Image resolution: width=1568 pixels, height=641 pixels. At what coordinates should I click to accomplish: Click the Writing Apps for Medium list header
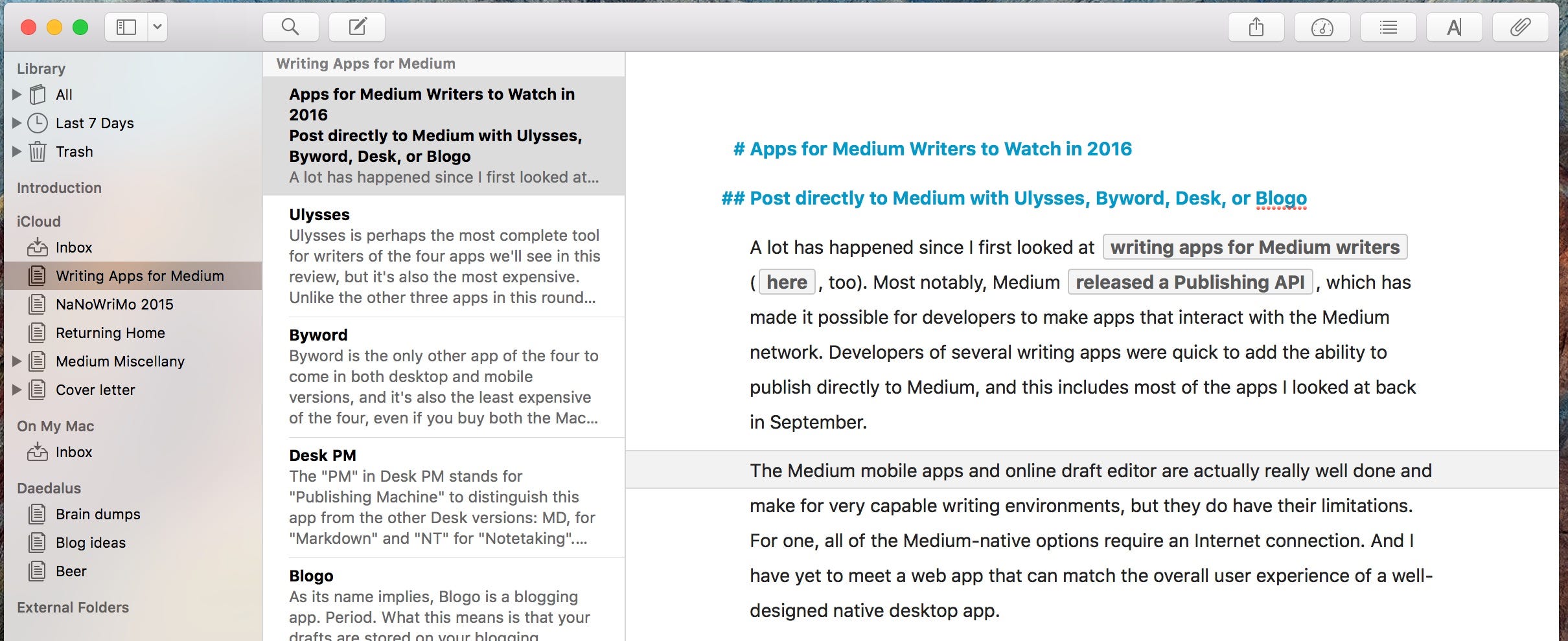point(366,63)
